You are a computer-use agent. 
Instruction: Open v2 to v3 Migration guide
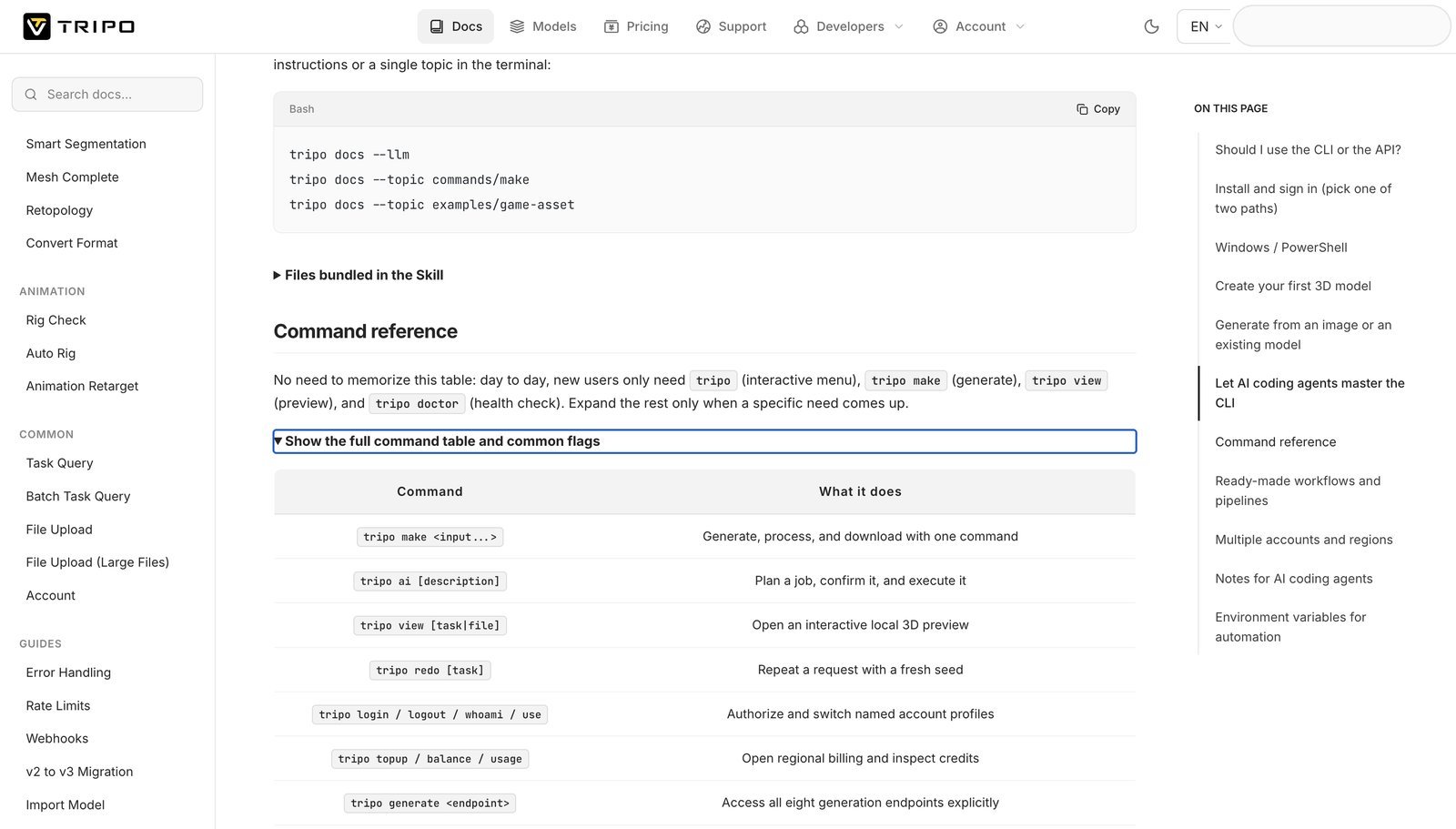click(80, 772)
